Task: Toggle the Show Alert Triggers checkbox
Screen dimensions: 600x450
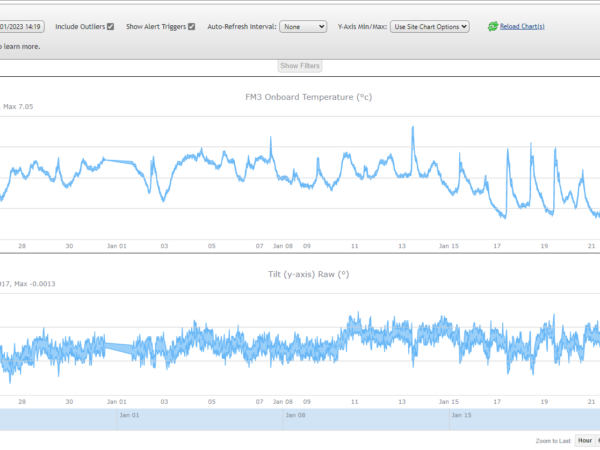Action: 191,27
